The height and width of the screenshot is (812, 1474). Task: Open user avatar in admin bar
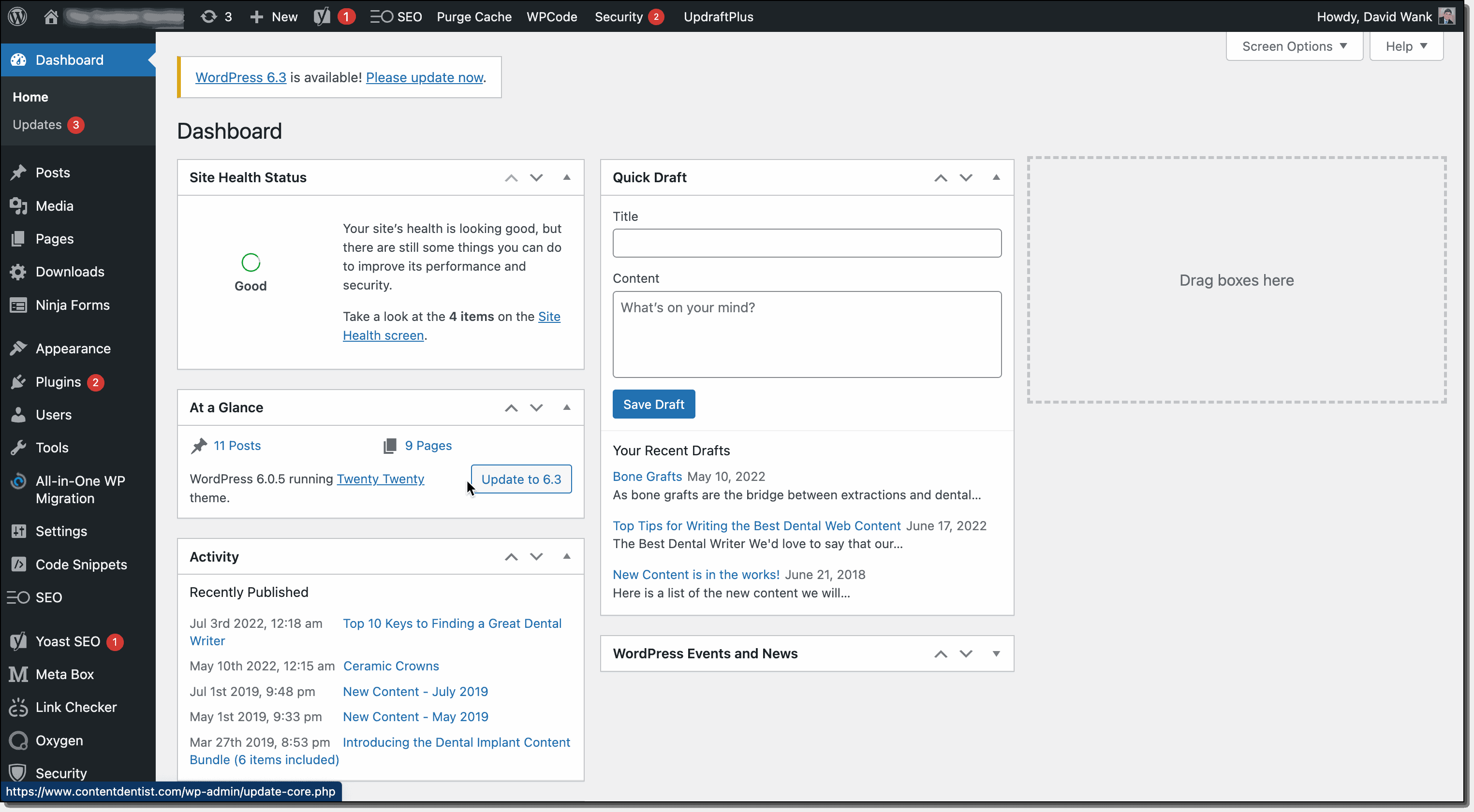click(1447, 16)
